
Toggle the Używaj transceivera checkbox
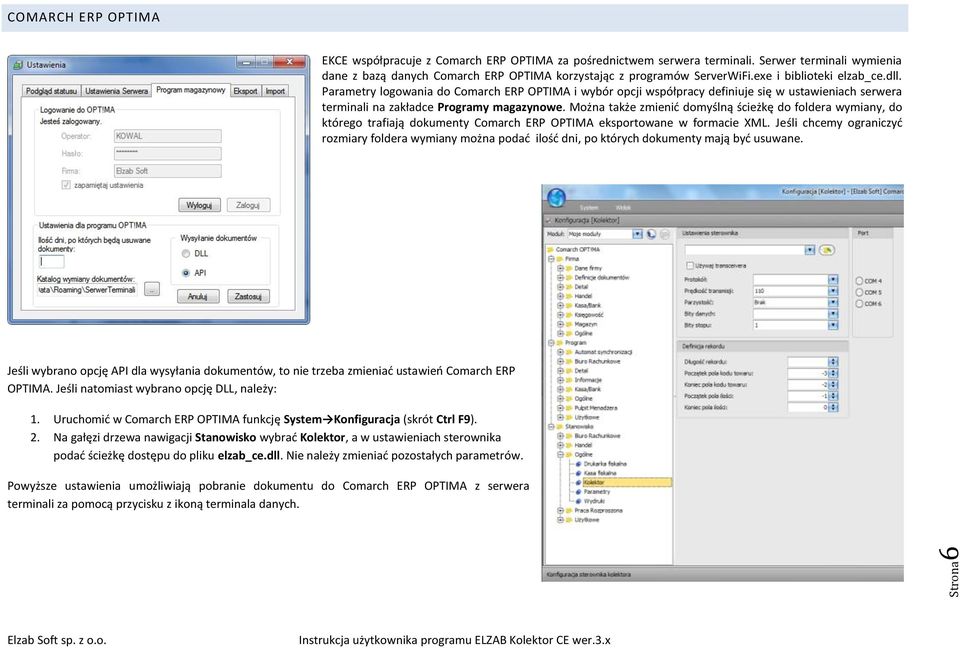click(690, 266)
